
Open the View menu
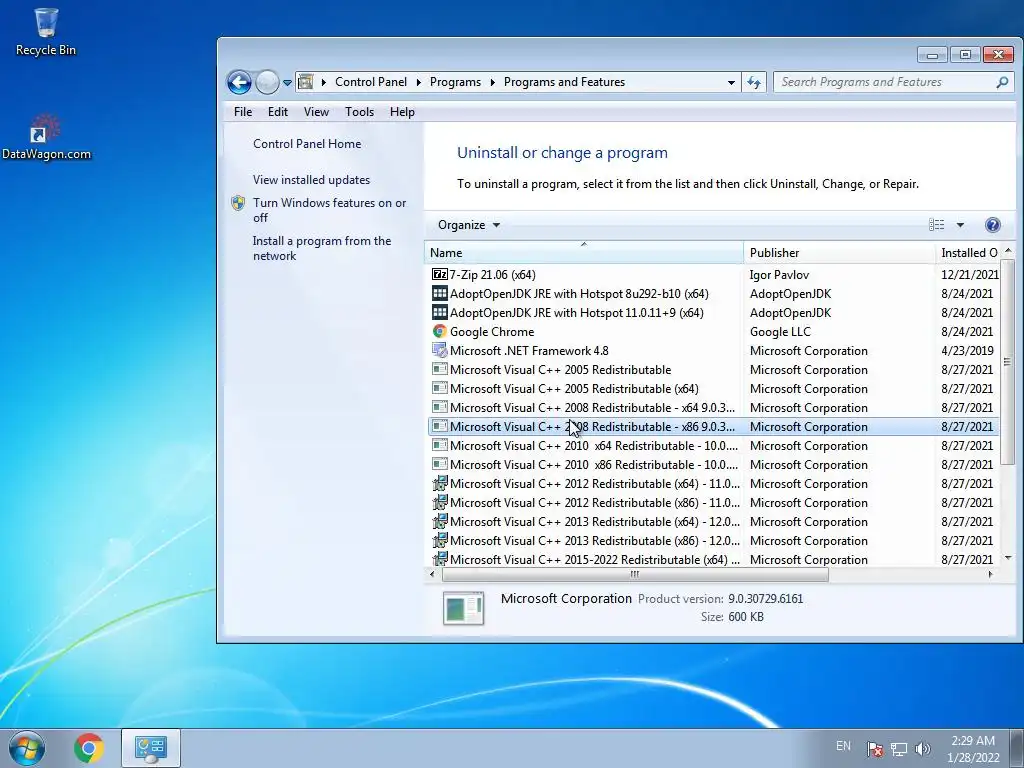(316, 112)
